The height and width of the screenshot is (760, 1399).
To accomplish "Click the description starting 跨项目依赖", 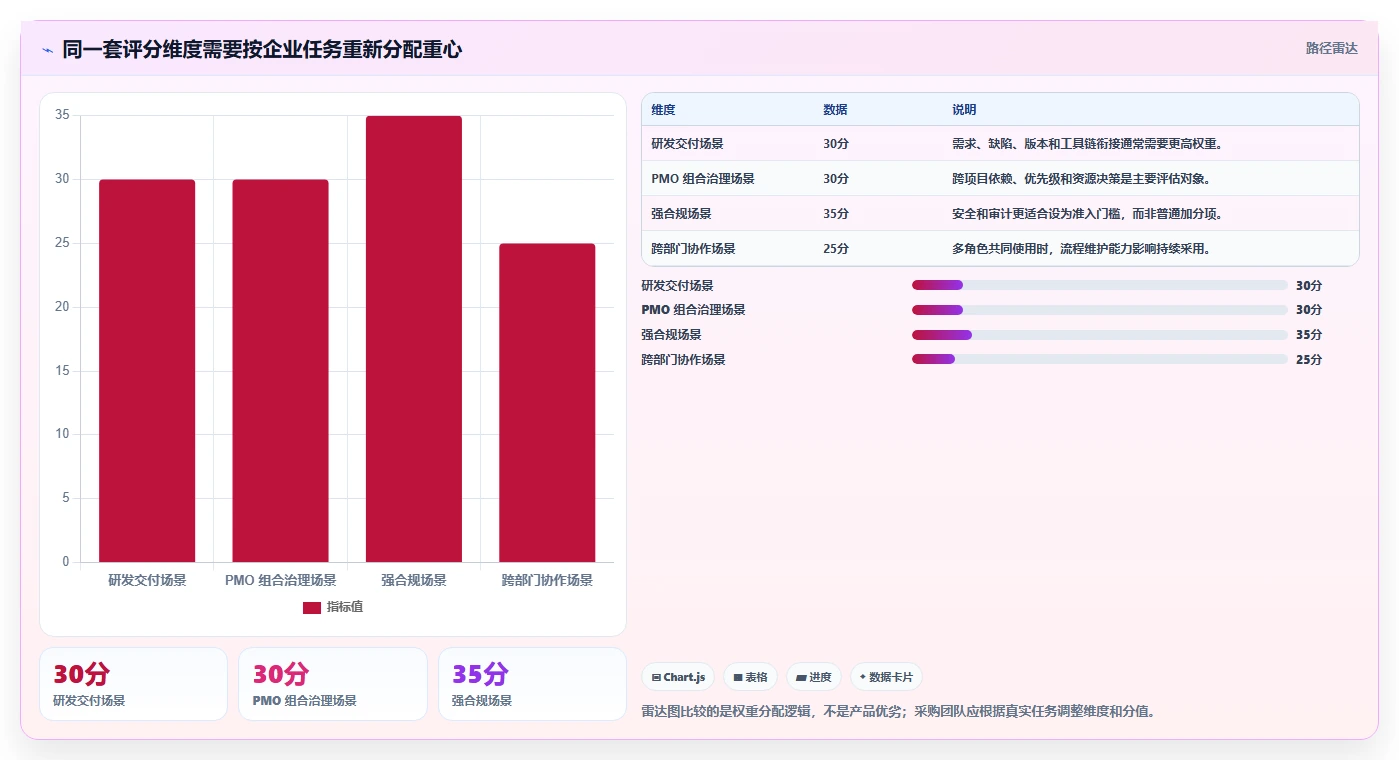I will (1081, 179).
